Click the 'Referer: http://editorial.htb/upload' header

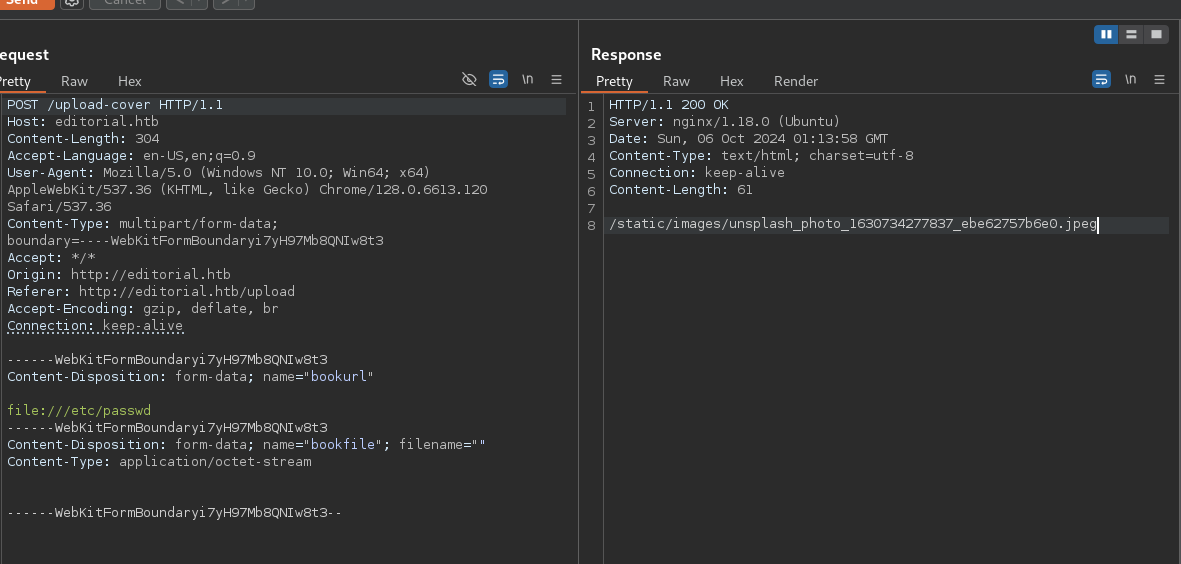click(151, 291)
